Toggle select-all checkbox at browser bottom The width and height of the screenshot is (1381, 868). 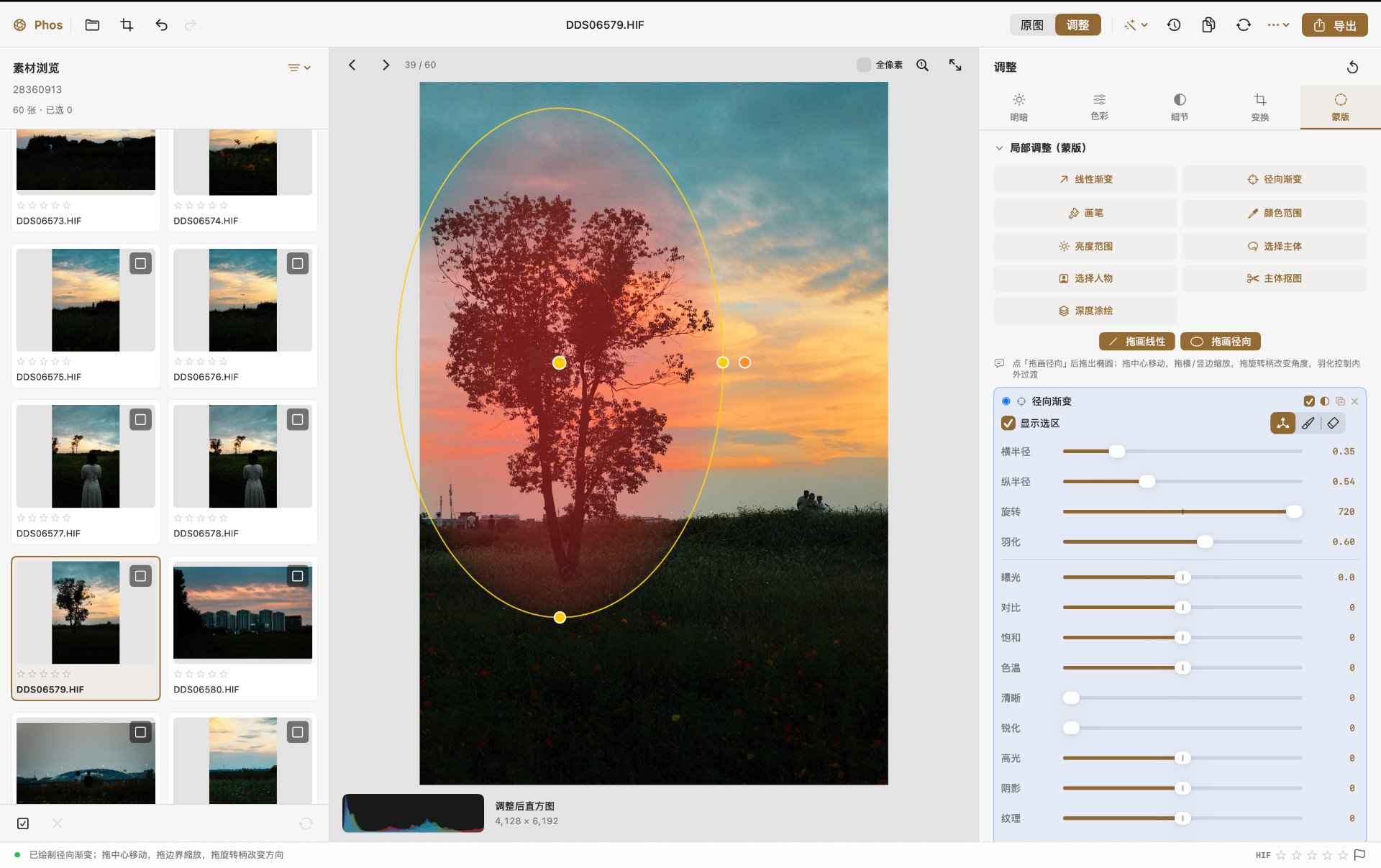23,823
